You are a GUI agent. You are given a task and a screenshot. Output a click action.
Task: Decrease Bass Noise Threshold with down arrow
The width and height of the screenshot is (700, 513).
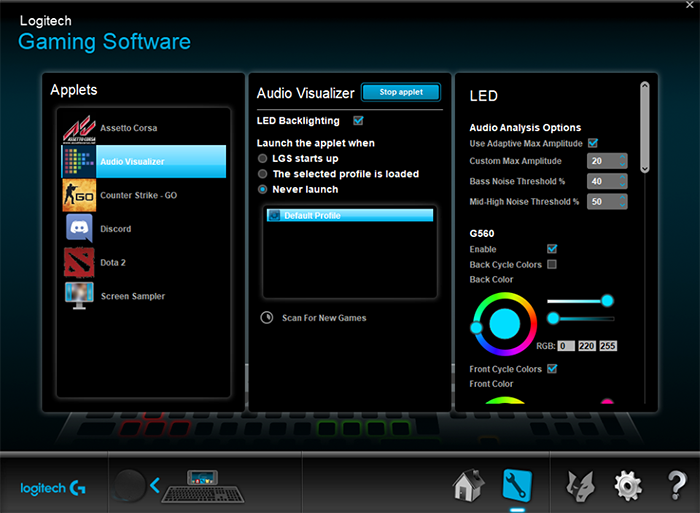click(x=622, y=185)
